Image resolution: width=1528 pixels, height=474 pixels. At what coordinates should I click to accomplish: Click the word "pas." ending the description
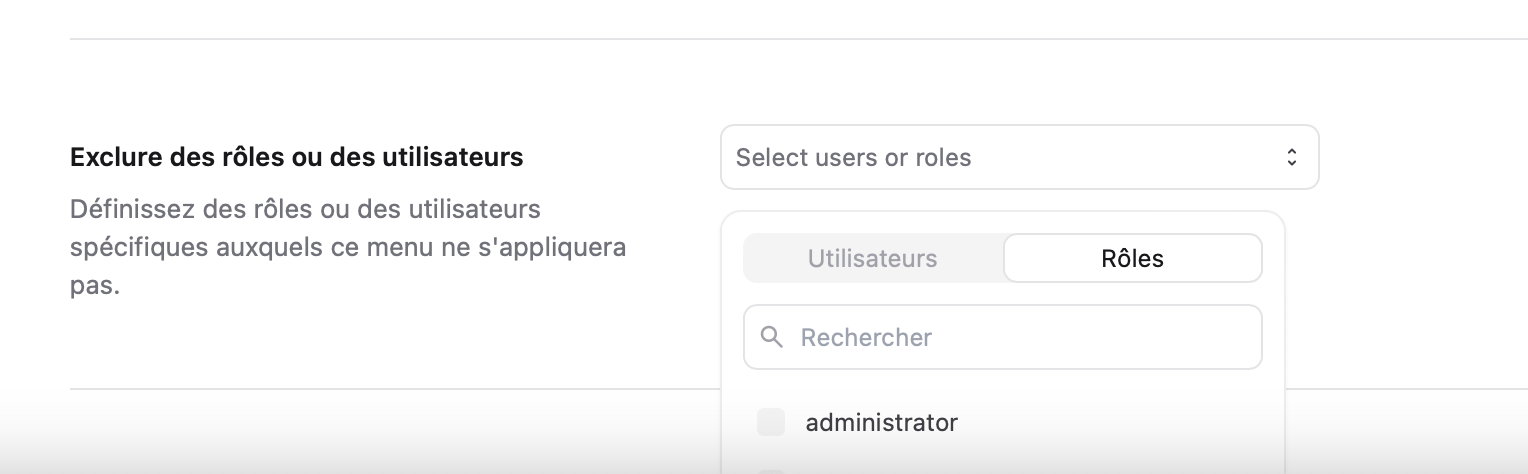[x=95, y=286]
